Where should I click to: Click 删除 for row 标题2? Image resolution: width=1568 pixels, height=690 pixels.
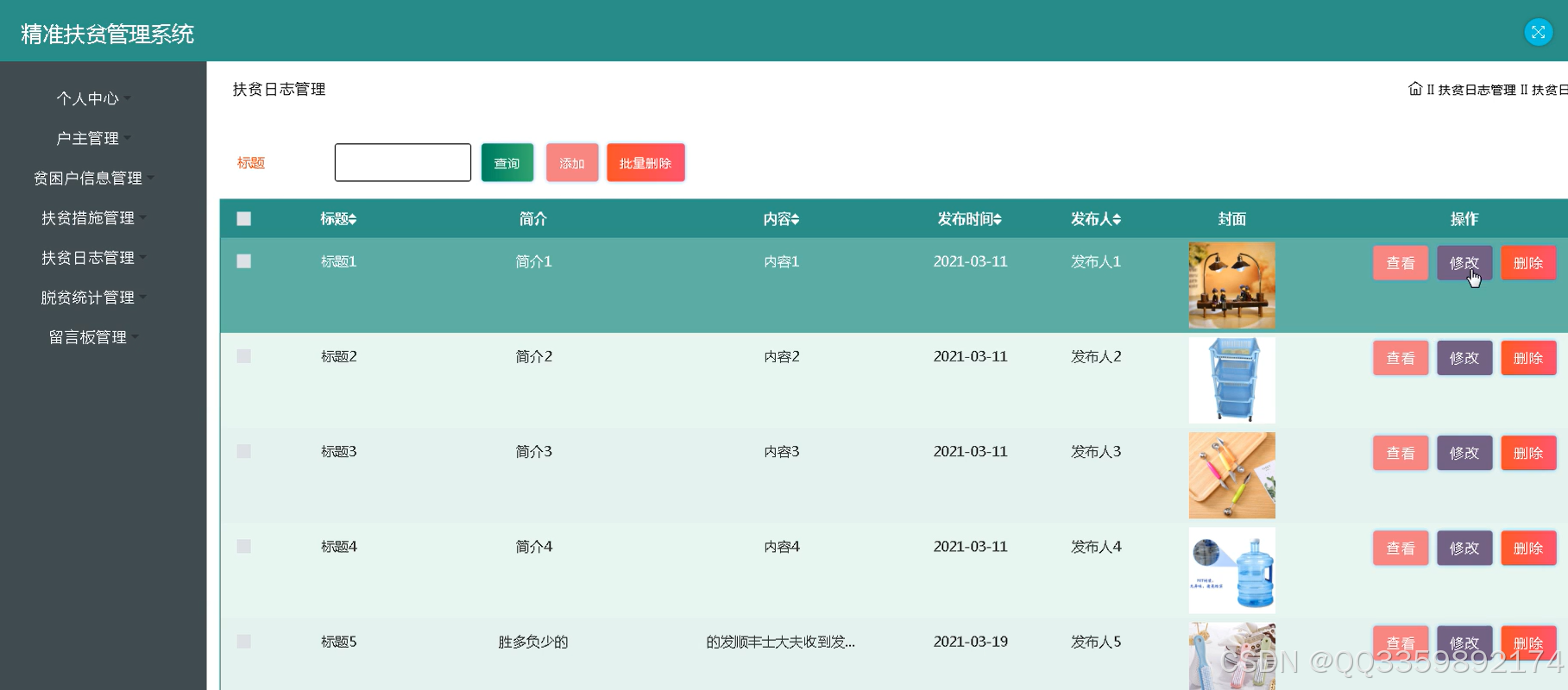click(x=1528, y=358)
